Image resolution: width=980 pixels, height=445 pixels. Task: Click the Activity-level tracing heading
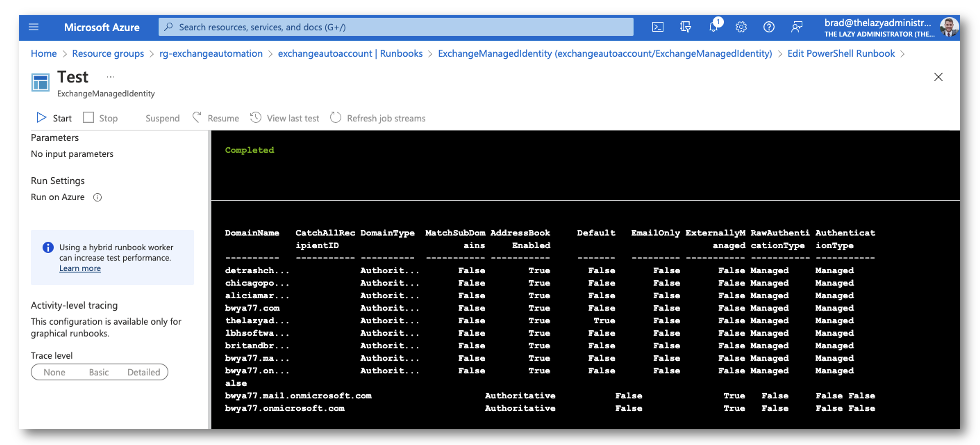point(74,306)
